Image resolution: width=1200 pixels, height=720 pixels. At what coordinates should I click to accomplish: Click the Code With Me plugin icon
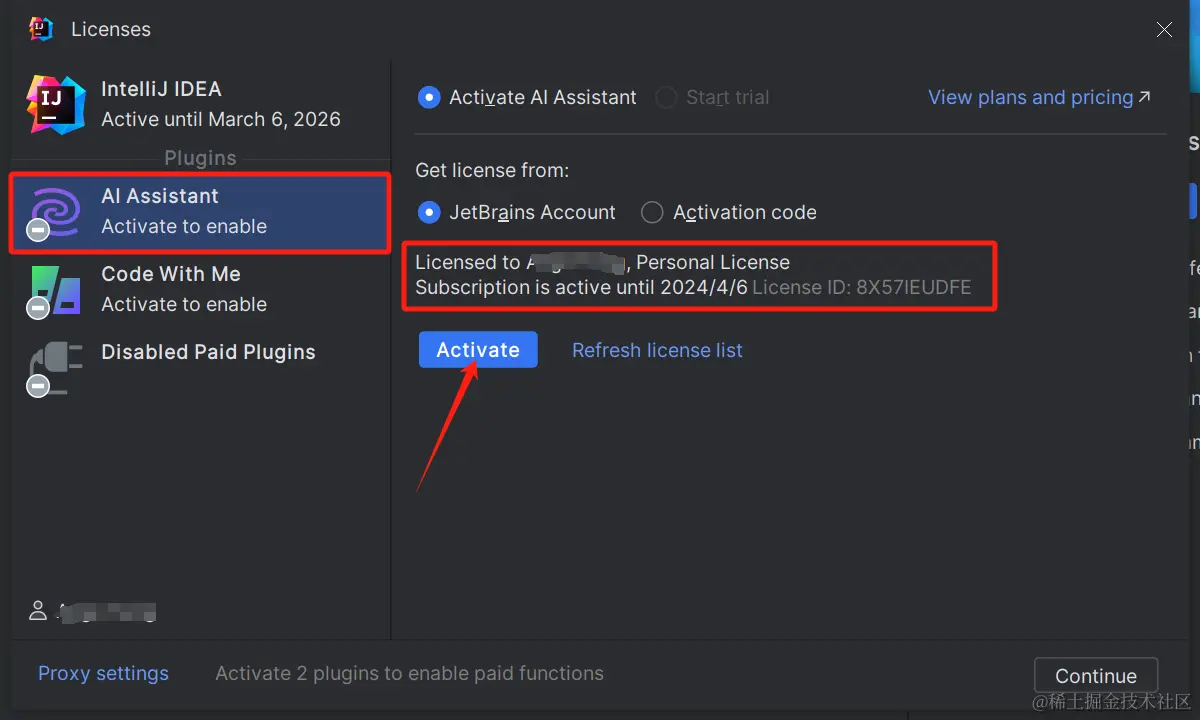tap(54, 291)
